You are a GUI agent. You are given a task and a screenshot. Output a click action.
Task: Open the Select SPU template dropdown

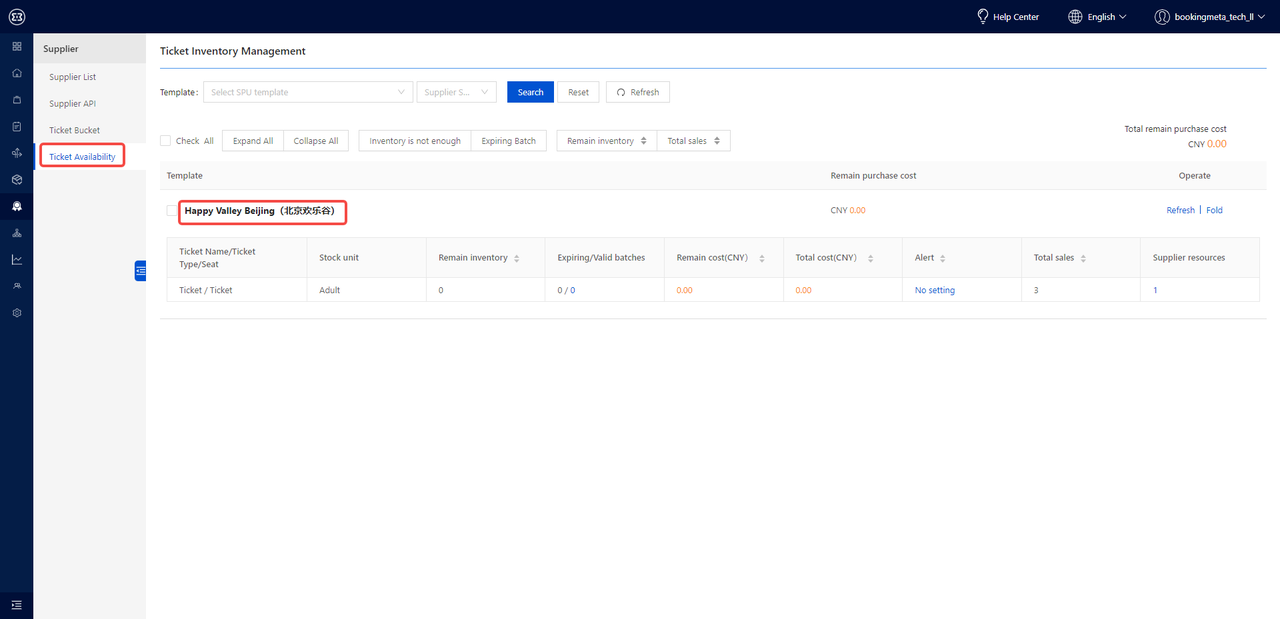pyautogui.click(x=308, y=92)
